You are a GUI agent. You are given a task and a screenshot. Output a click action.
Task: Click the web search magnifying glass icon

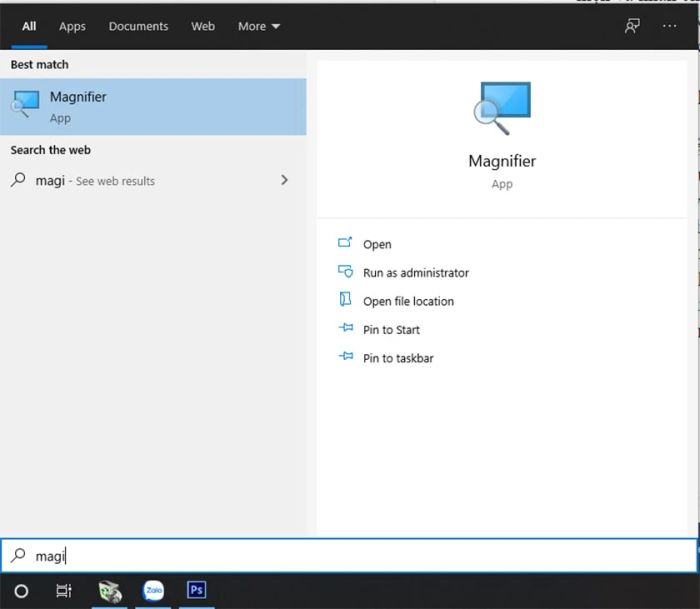(x=18, y=180)
